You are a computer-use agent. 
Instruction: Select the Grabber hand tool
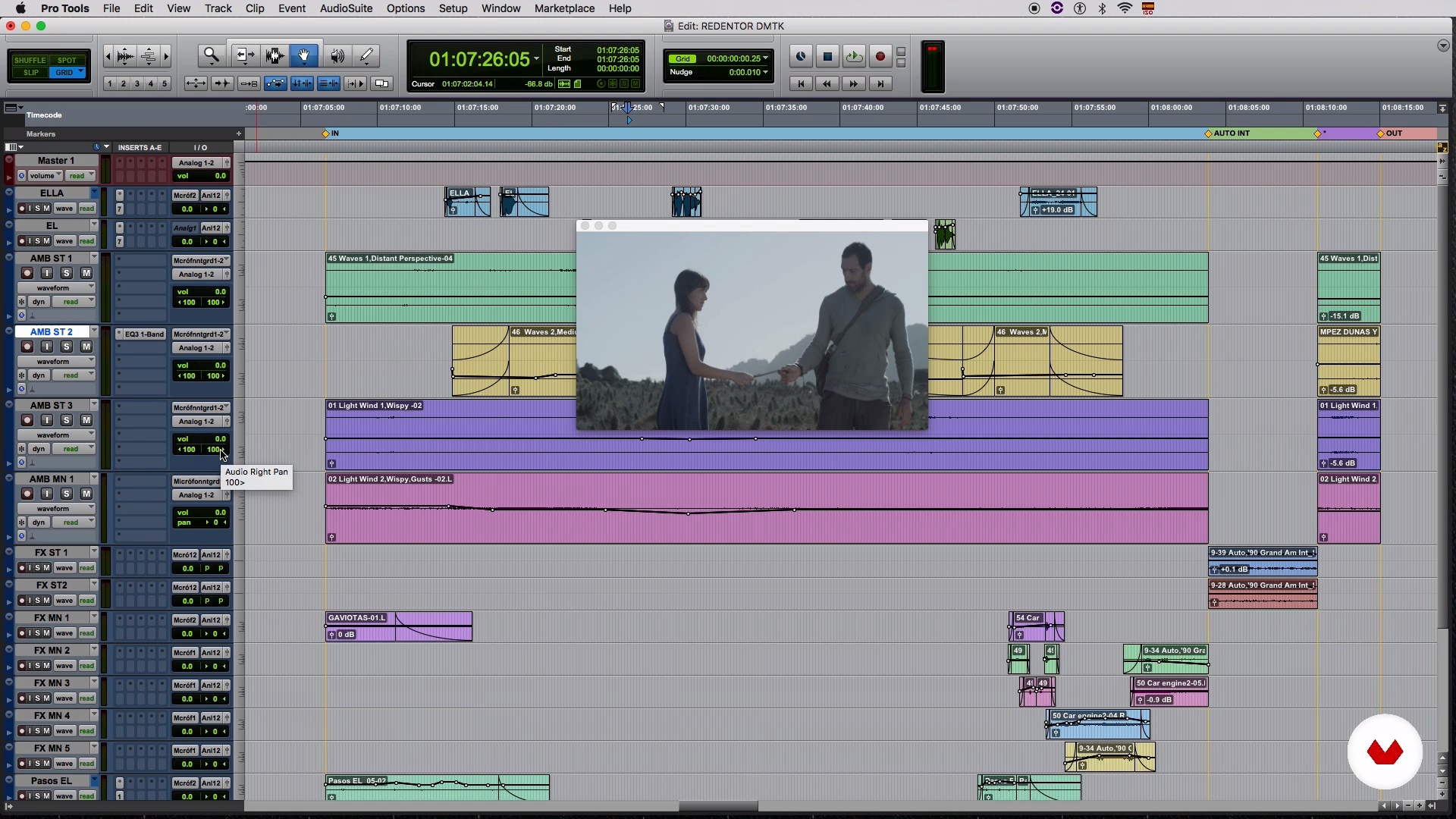point(304,55)
